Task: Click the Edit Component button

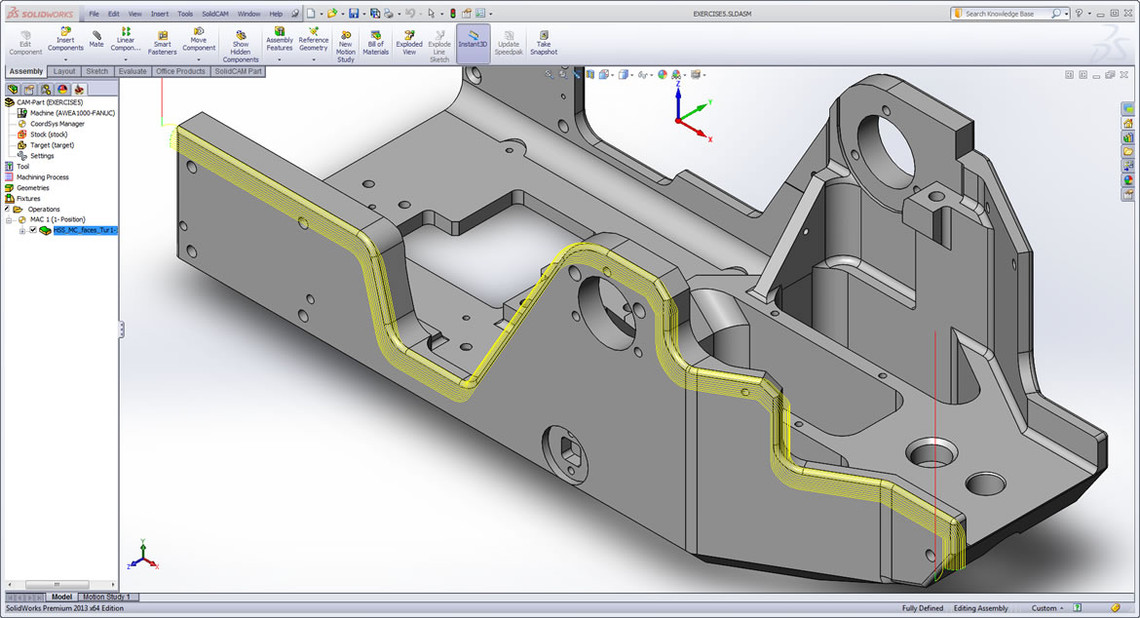Action: 24,41
